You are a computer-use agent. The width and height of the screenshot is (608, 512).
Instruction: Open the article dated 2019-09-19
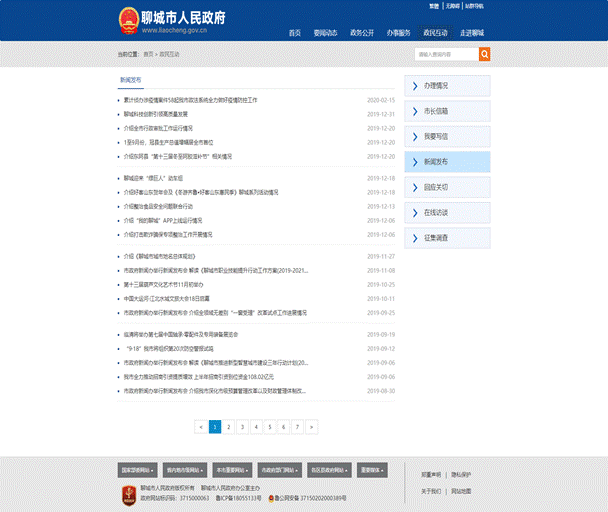tap(181, 334)
